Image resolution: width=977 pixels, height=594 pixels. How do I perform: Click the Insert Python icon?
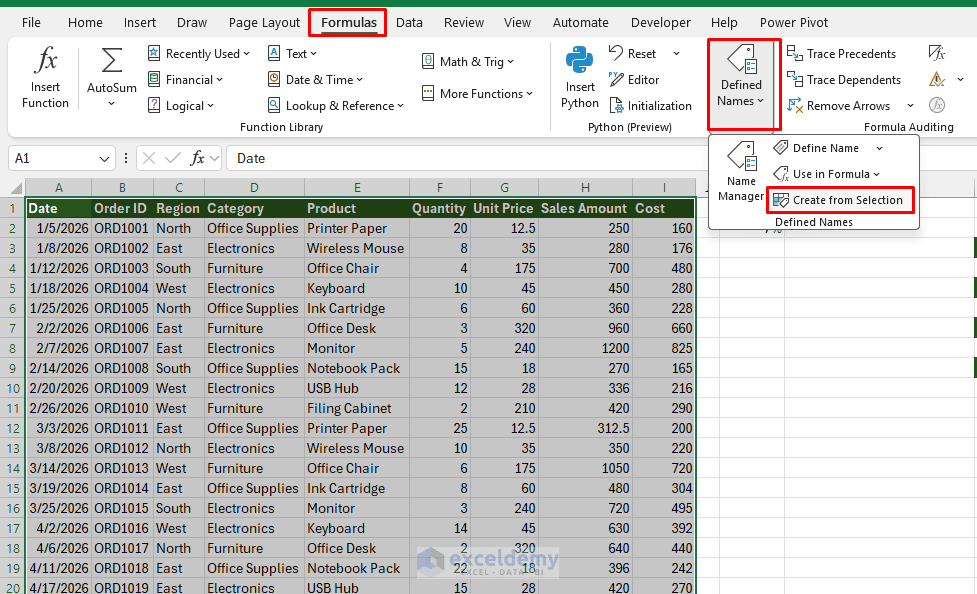pos(579,60)
